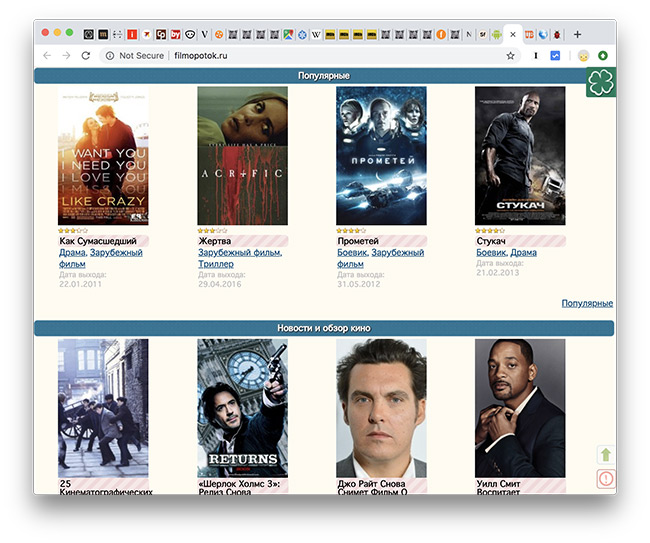Click the Как Сумасшедший title
This screenshot has height=543, width=650.
click(x=98, y=241)
